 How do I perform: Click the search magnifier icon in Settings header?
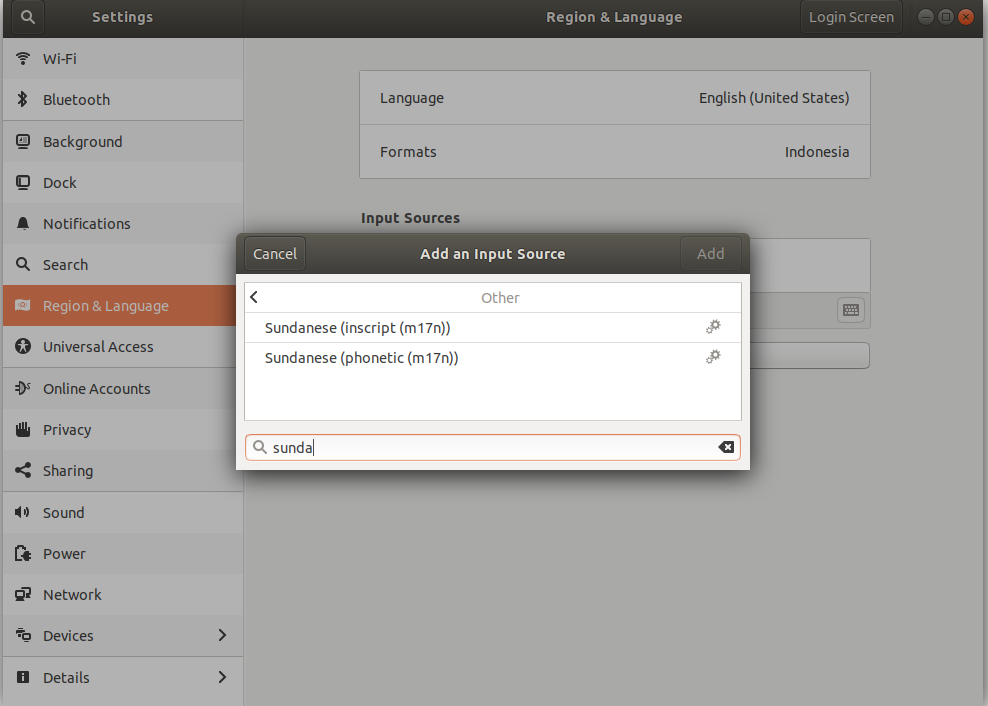click(28, 17)
